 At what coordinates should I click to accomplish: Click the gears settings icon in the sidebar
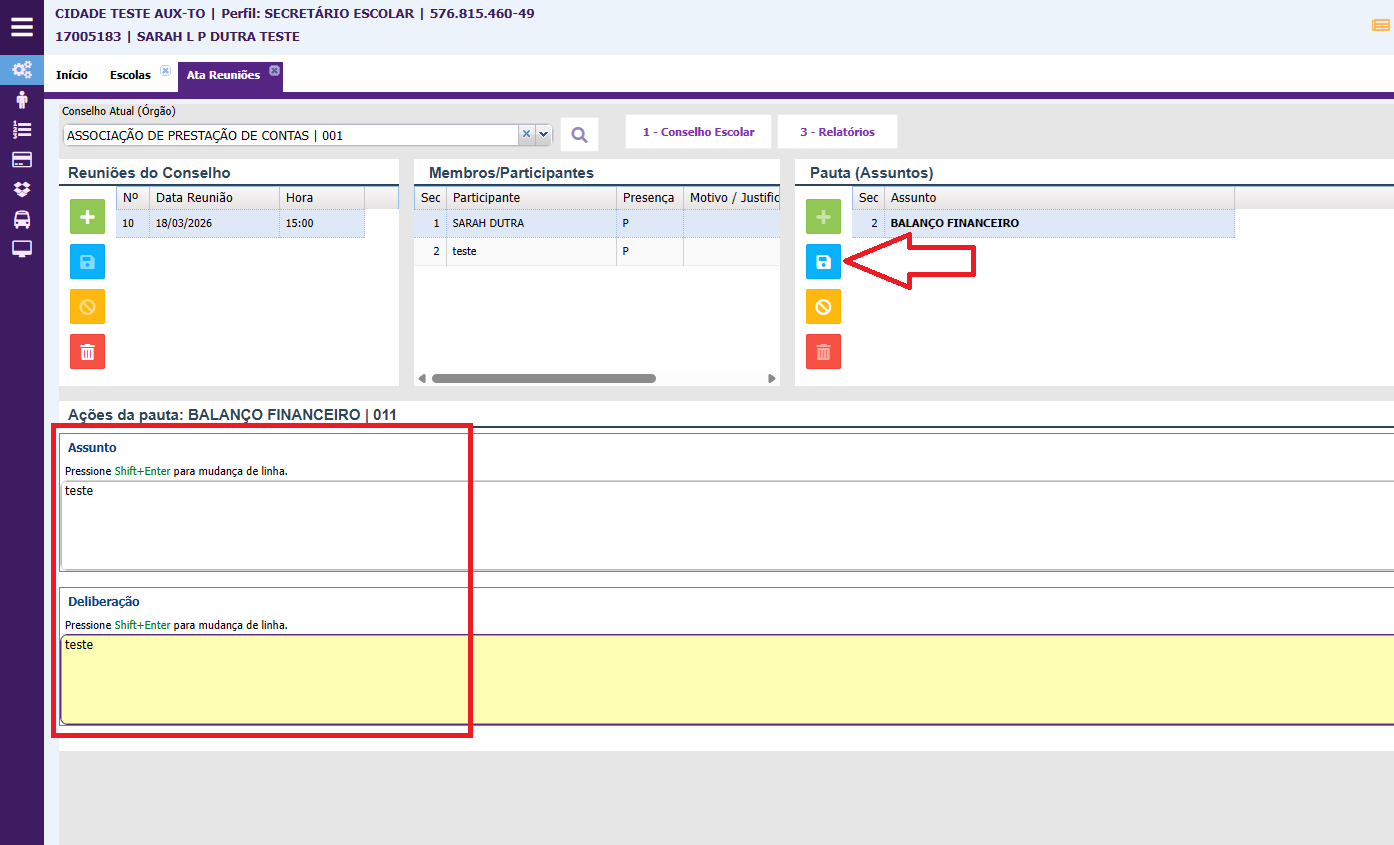tap(22, 70)
